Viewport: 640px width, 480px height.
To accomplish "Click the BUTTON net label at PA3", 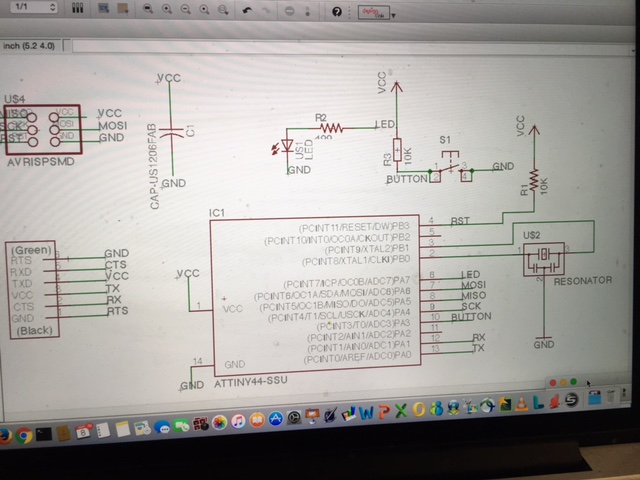I will click(x=471, y=317).
